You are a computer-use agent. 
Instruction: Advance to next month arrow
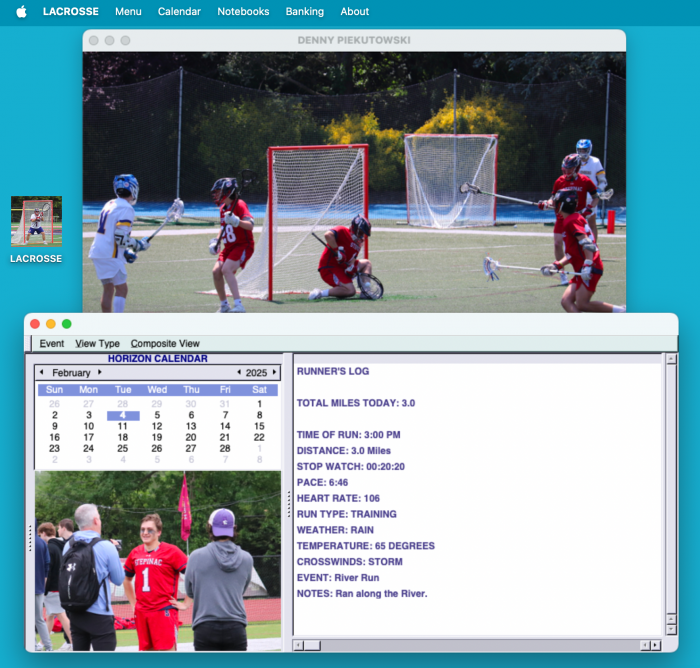coord(99,372)
